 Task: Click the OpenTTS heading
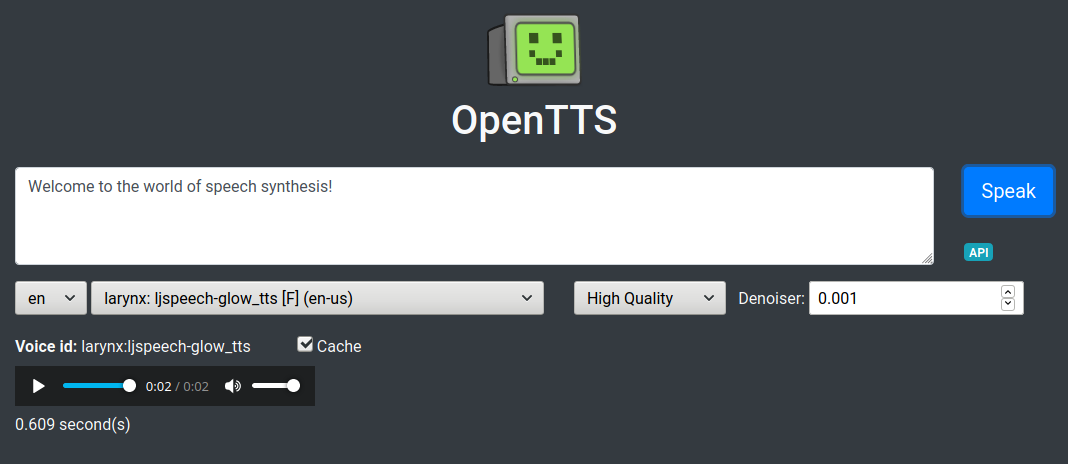pyautogui.click(x=534, y=121)
